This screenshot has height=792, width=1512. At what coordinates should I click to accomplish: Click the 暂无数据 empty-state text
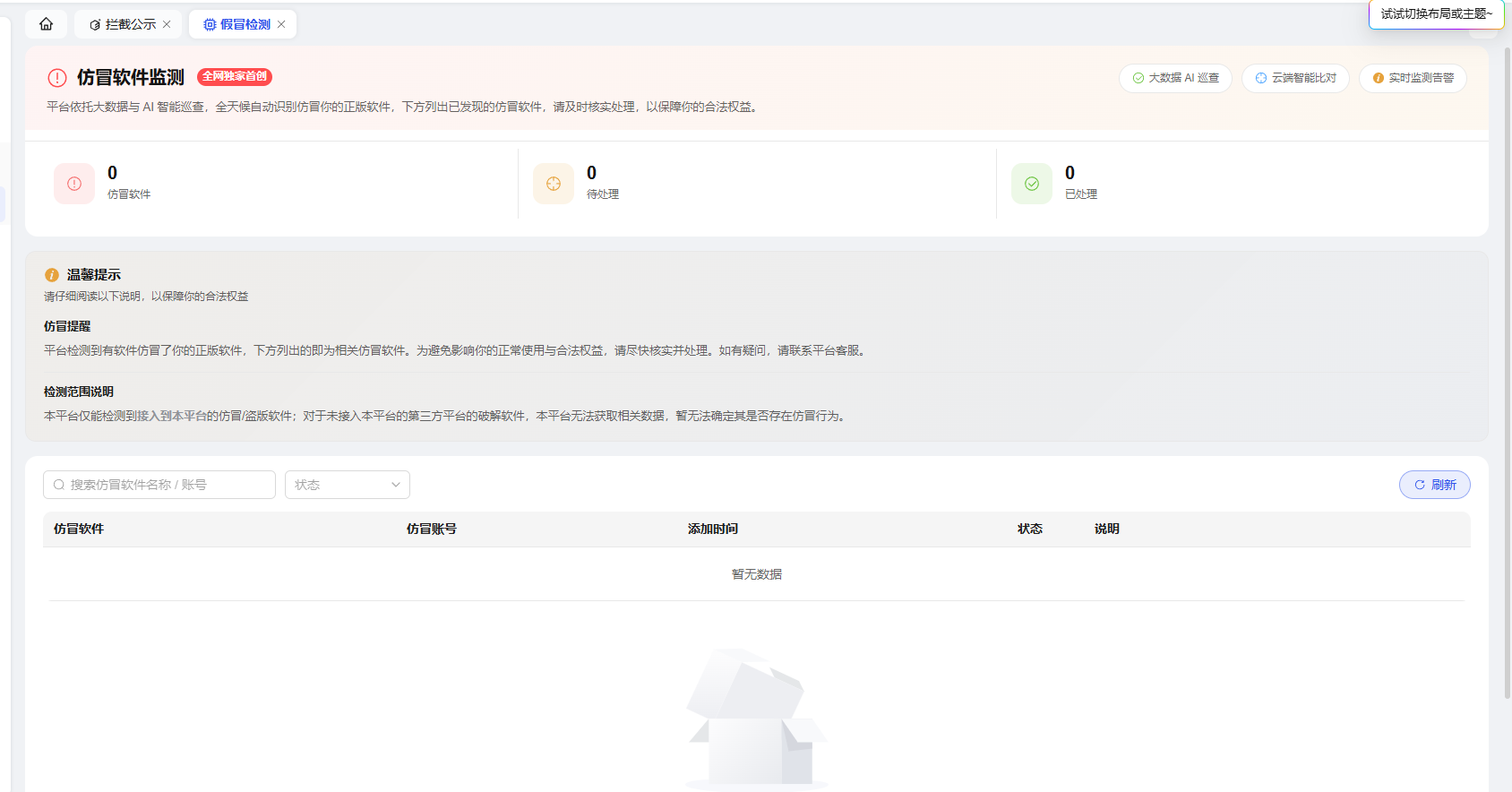coord(757,574)
